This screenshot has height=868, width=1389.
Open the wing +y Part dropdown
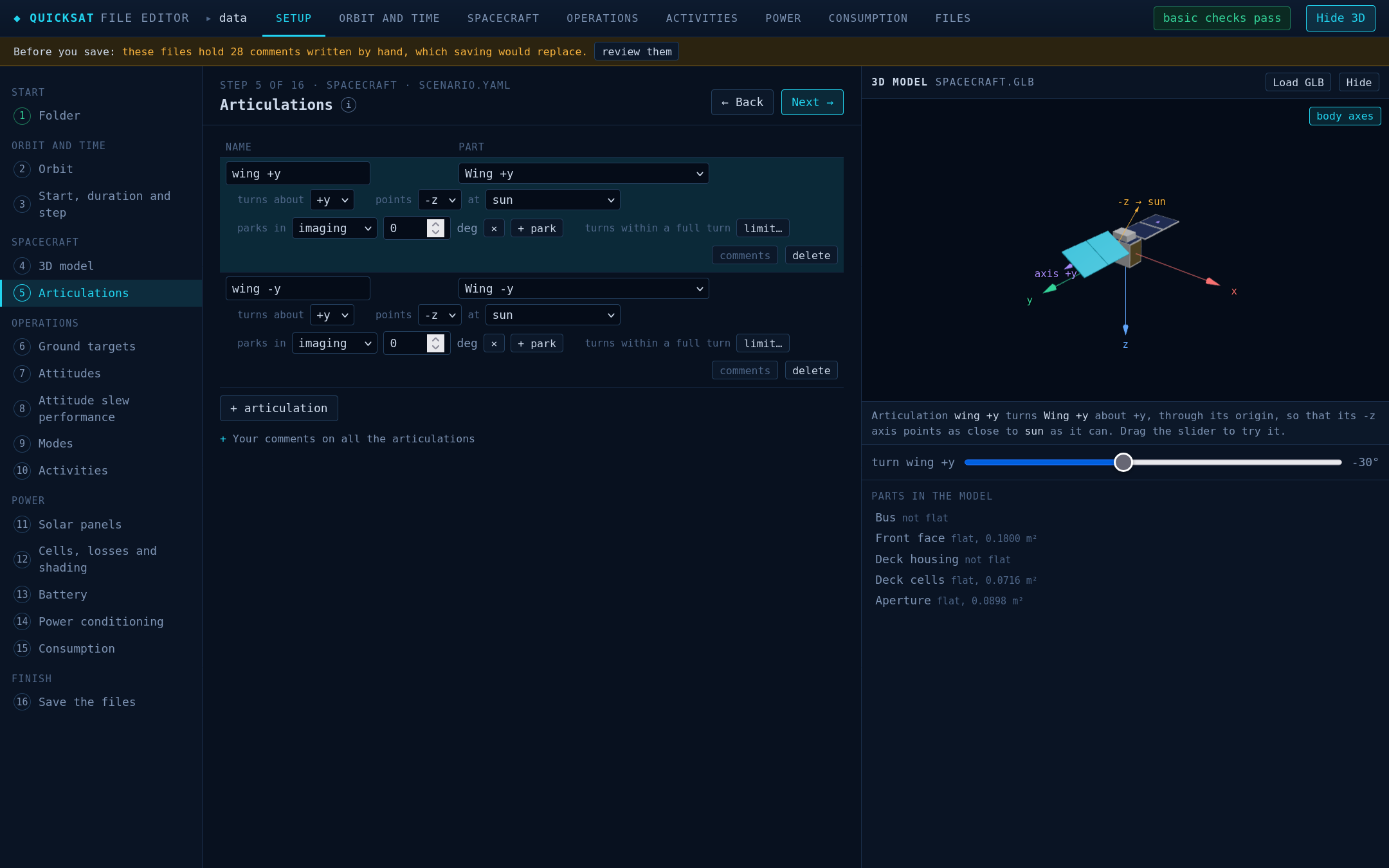[583, 174]
